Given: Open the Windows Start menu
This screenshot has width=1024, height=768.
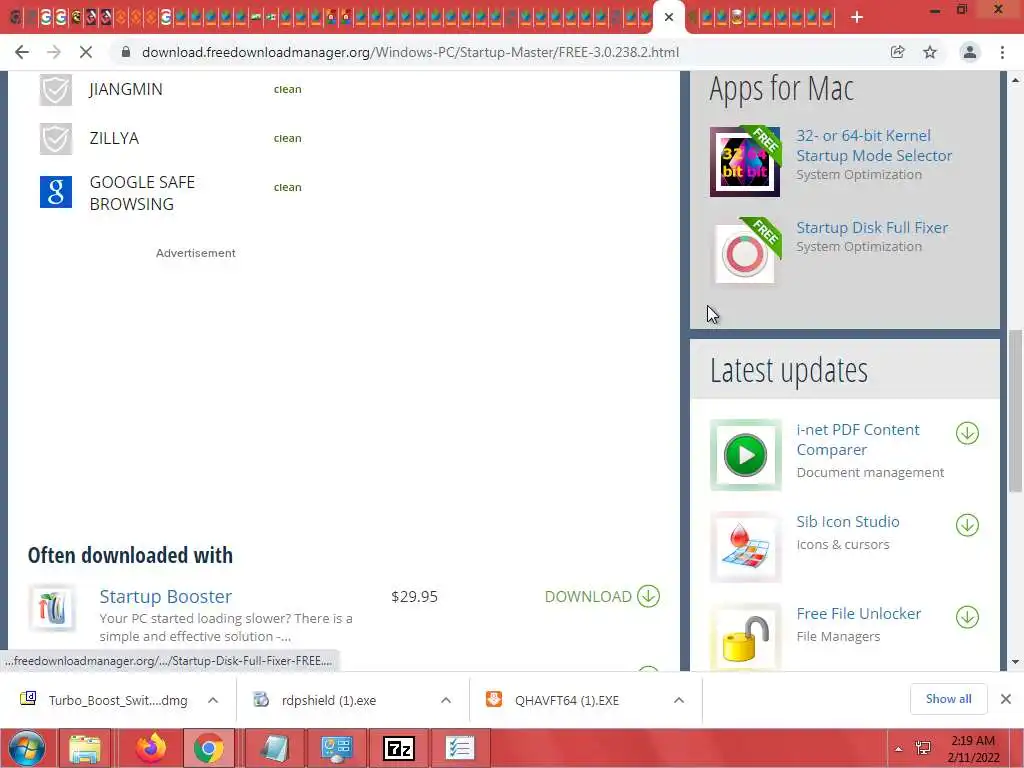Looking at the screenshot, I should point(27,748).
